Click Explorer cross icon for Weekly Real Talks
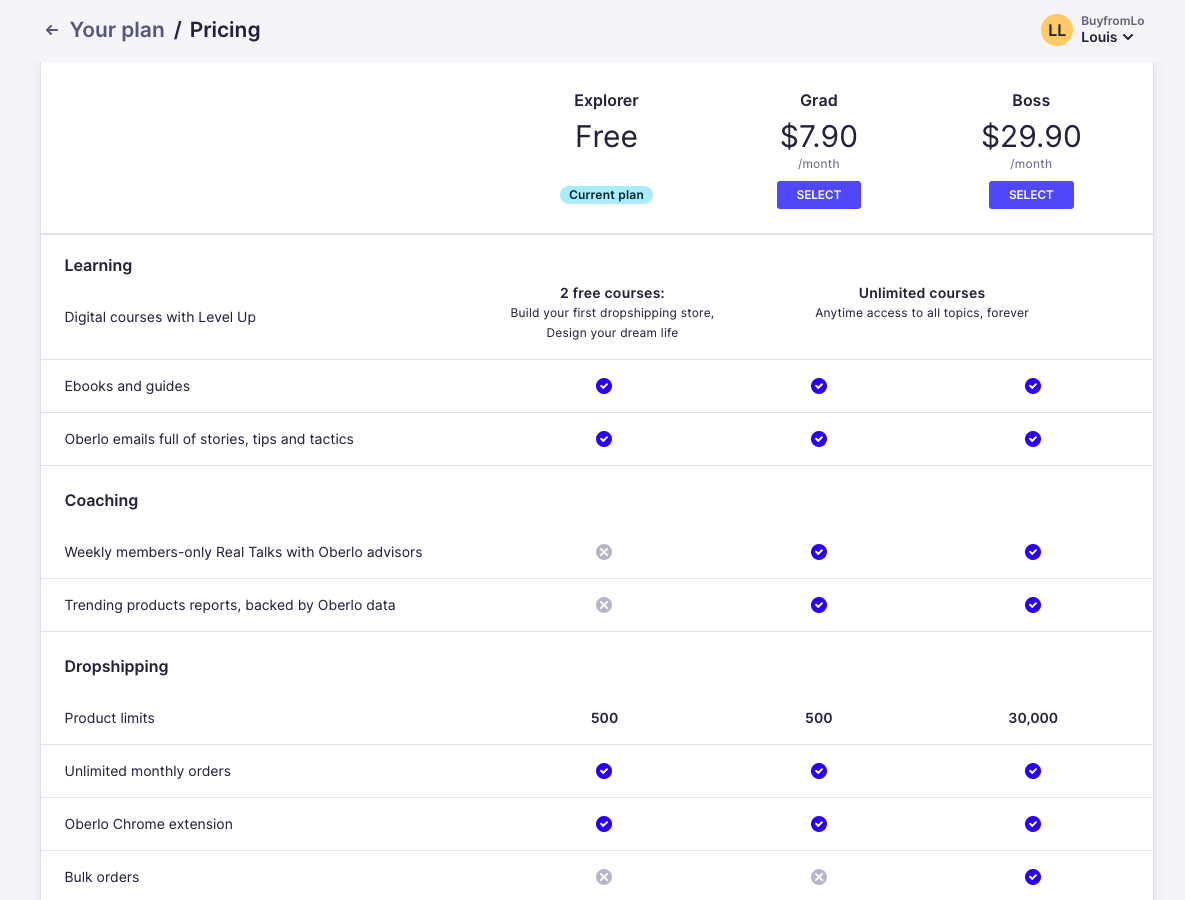This screenshot has height=900, width=1185. pyautogui.click(x=604, y=552)
